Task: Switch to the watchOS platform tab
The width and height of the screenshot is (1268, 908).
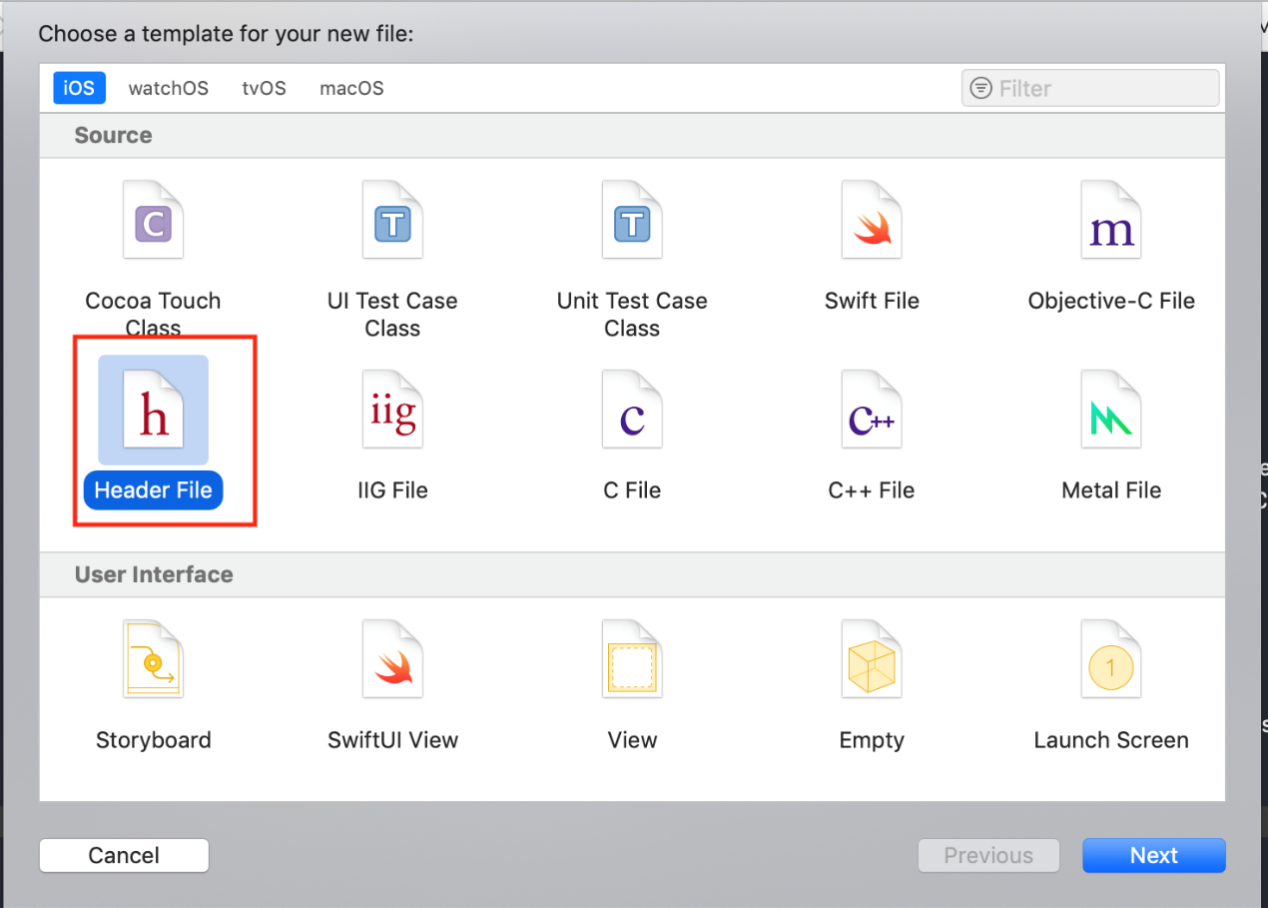Action: (168, 88)
